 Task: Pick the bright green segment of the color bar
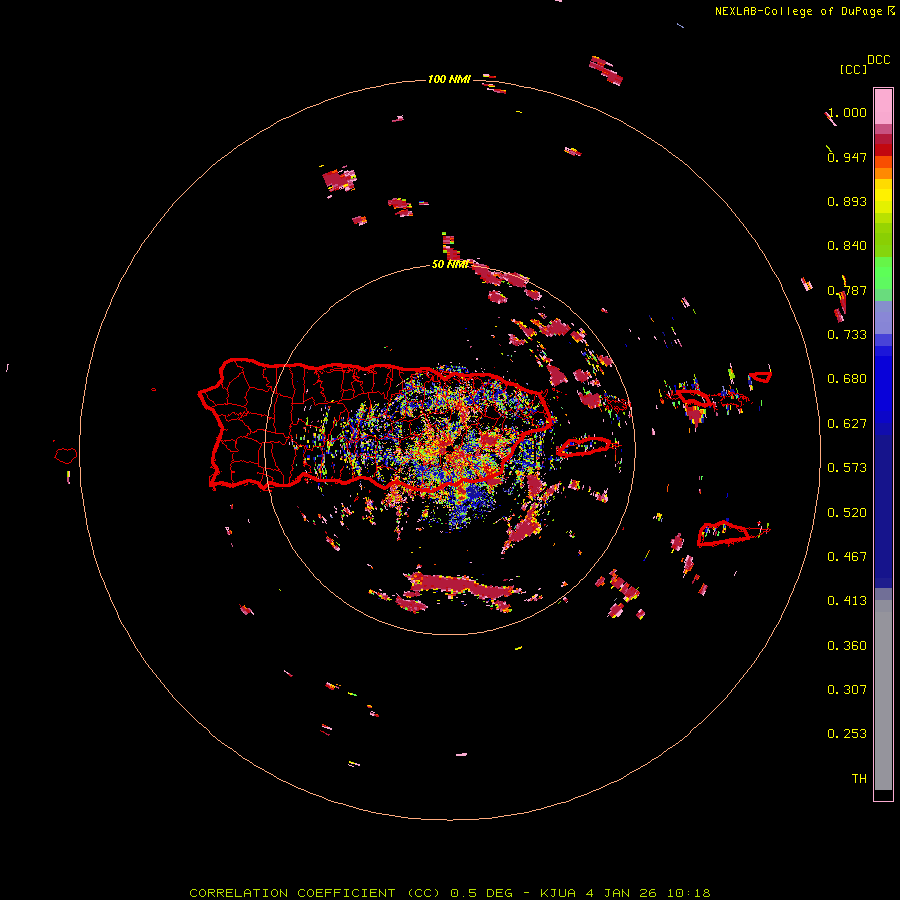[883, 273]
